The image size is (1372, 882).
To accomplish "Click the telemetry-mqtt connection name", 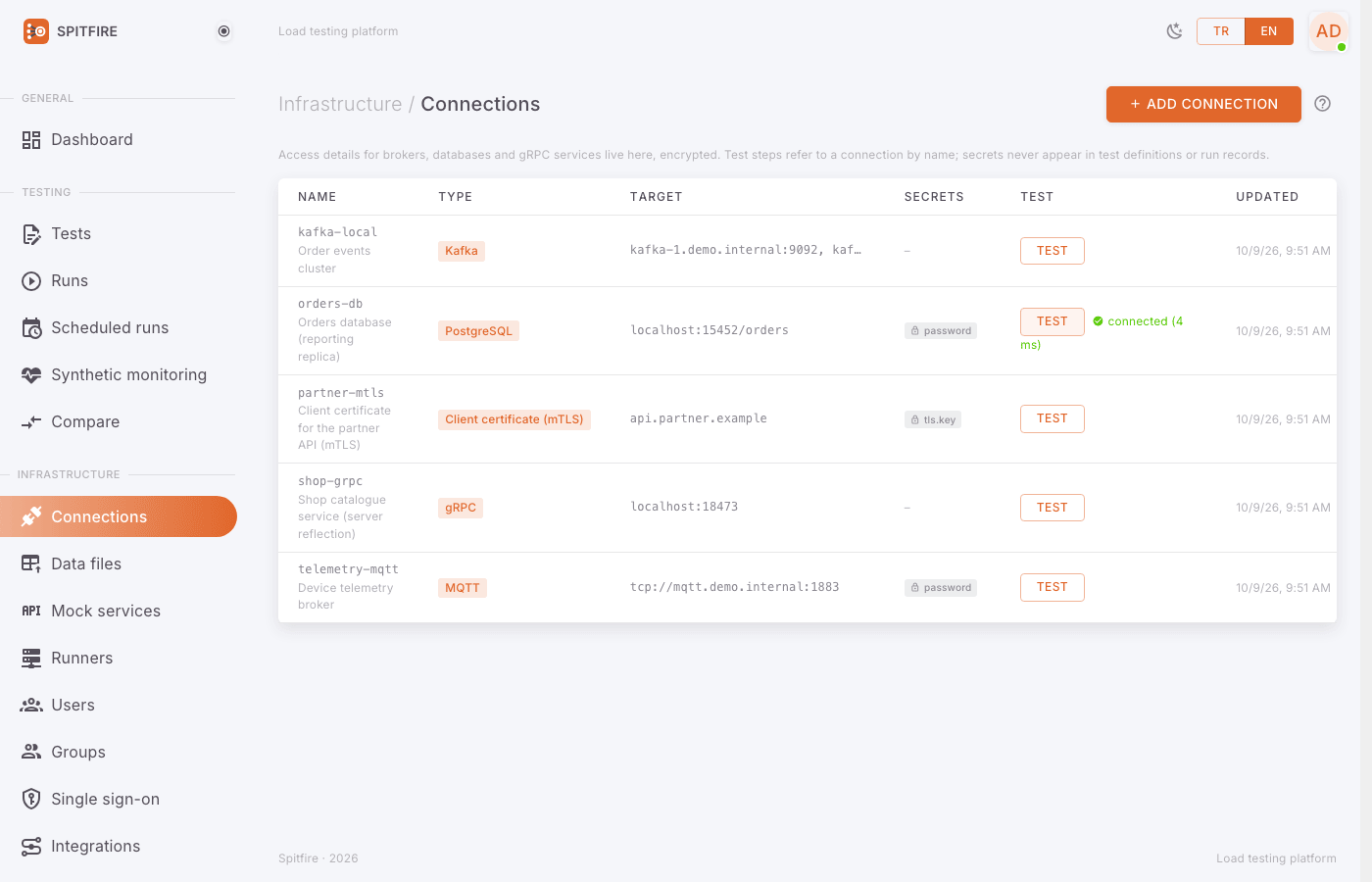I will point(348,569).
